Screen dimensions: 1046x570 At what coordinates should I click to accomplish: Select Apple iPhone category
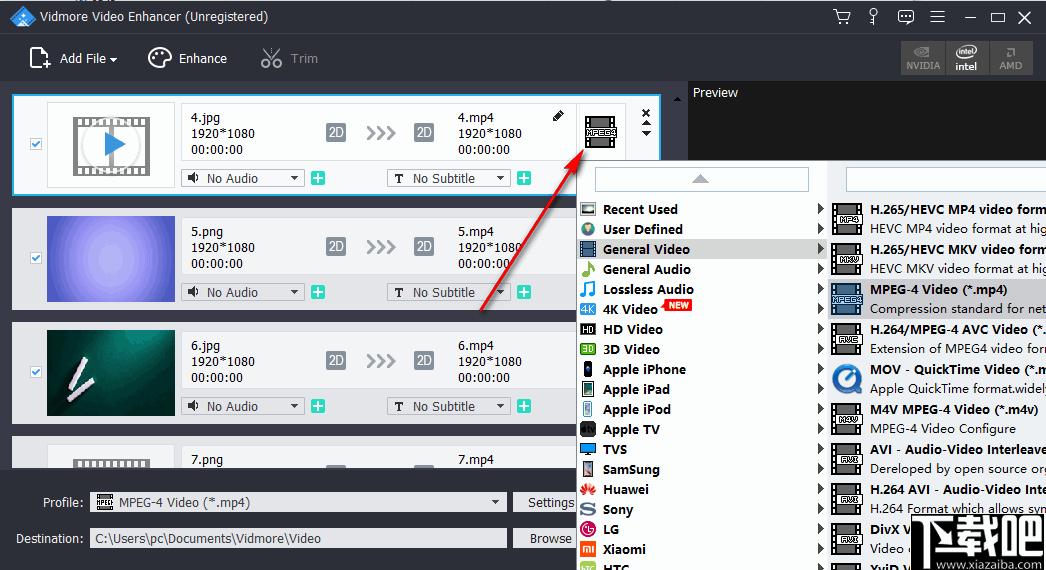click(x=702, y=370)
